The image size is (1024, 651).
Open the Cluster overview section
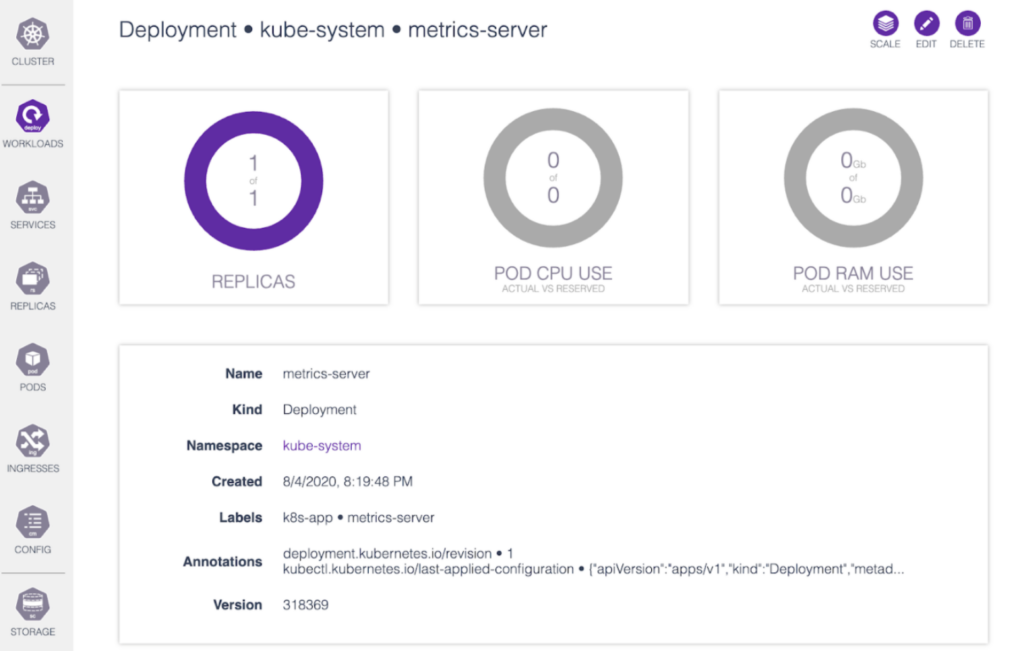33,40
